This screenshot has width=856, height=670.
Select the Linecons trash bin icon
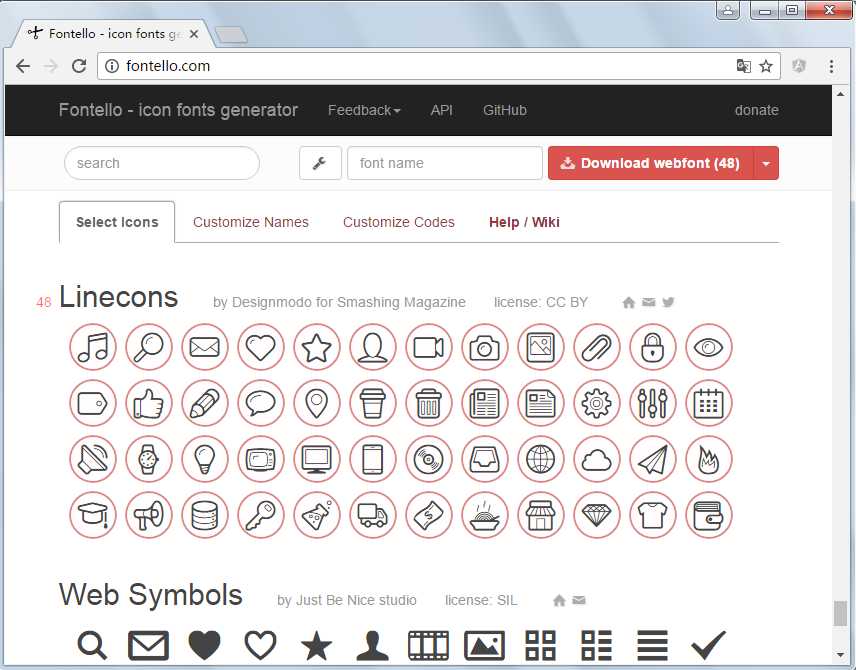(429, 404)
